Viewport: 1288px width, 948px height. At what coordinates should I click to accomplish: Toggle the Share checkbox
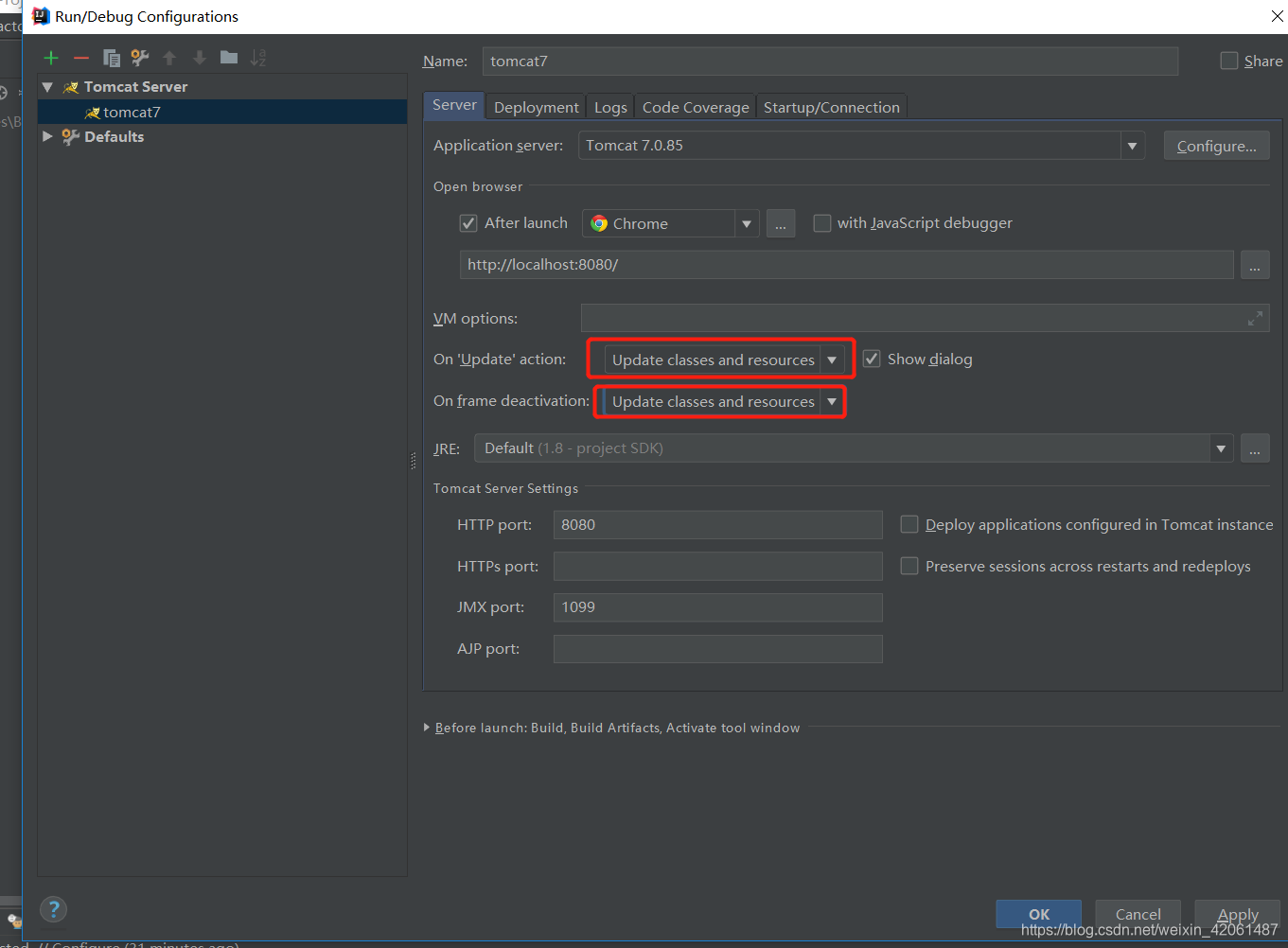[x=1229, y=61]
